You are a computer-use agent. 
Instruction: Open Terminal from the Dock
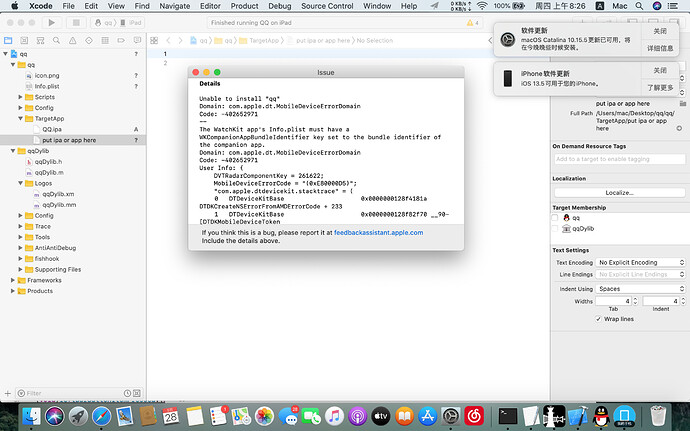coord(508,416)
